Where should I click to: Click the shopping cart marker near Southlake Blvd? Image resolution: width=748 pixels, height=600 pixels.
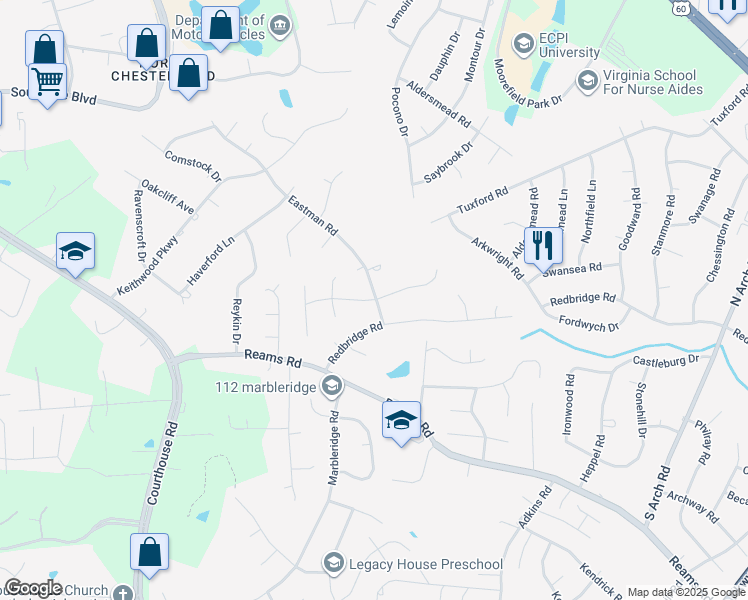[47, 82]
